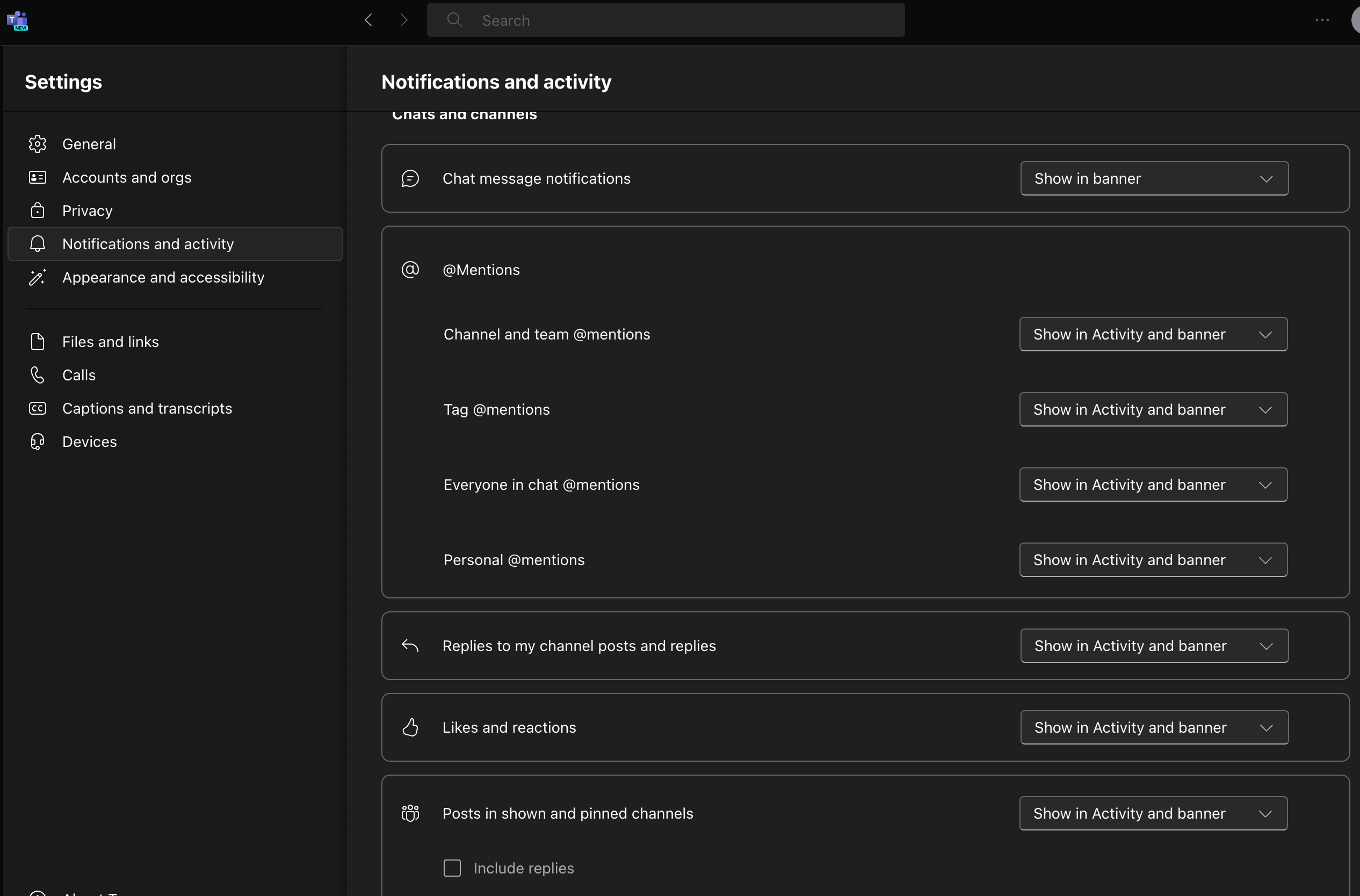1360x896 pixels.
Task: Open Chat message notifications dropdown
Action: 1154,179
